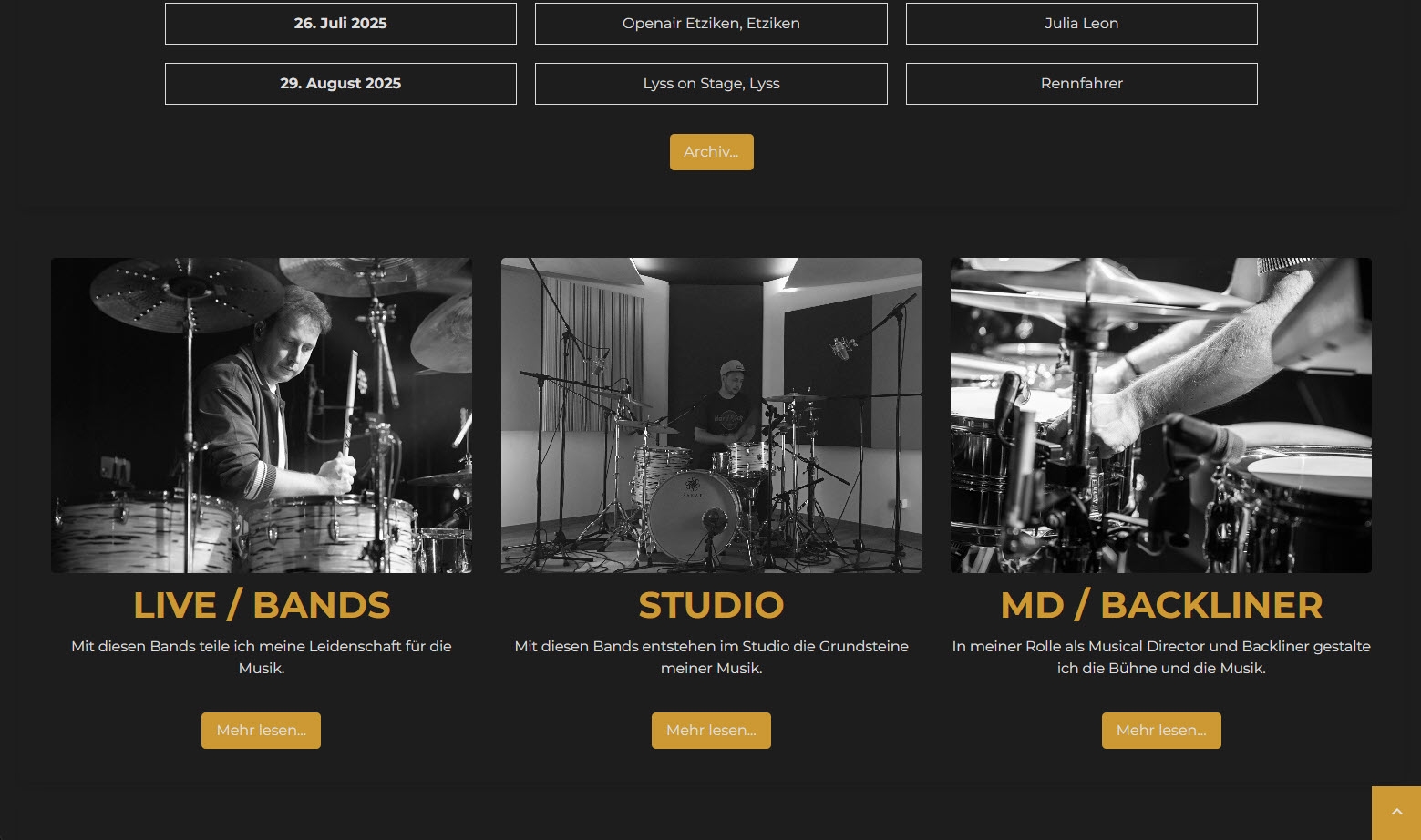Click the Musical Director description text
1421x840 pixels.
coord(1161,657)
